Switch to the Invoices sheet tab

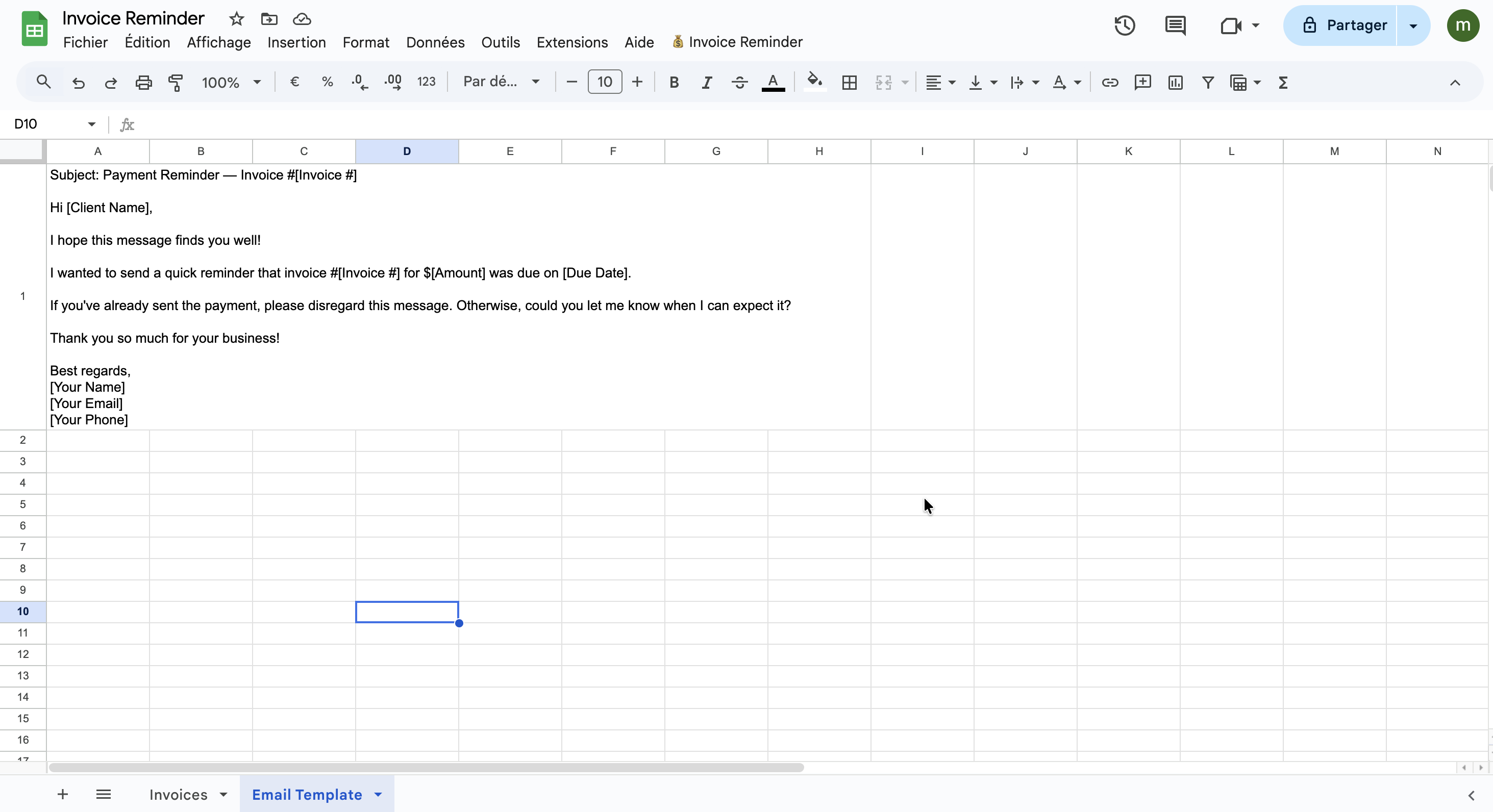tap(178, 795)
